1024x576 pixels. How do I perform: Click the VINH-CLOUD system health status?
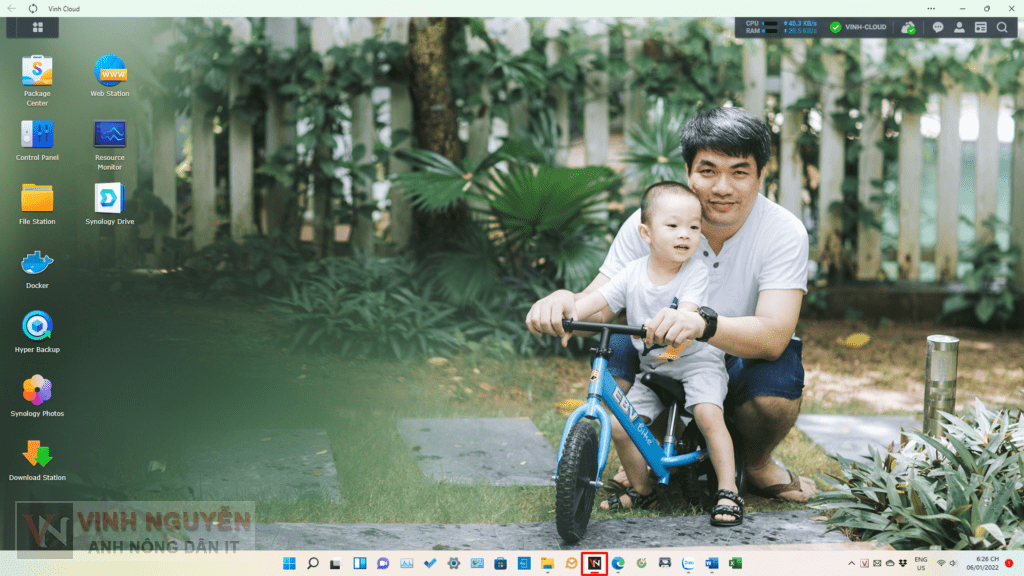(859, 28)
